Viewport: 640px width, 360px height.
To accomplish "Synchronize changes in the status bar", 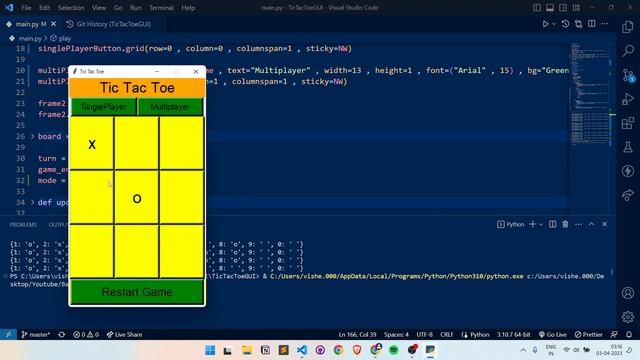I will (62, 334).
